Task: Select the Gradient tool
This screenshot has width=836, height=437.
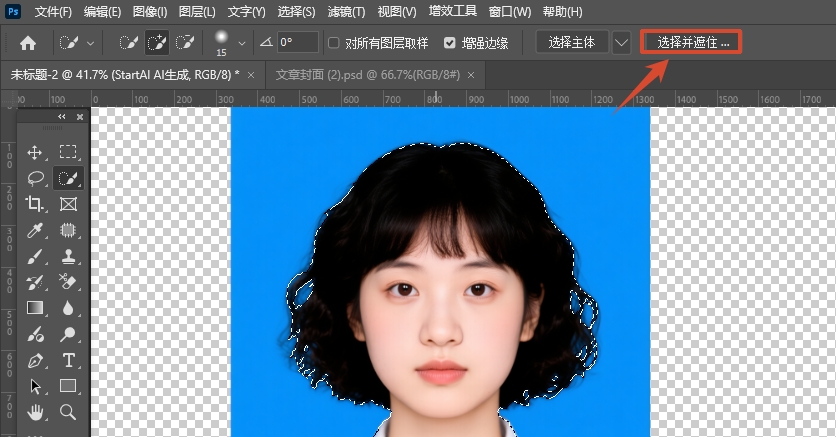Action: [35, 308]
